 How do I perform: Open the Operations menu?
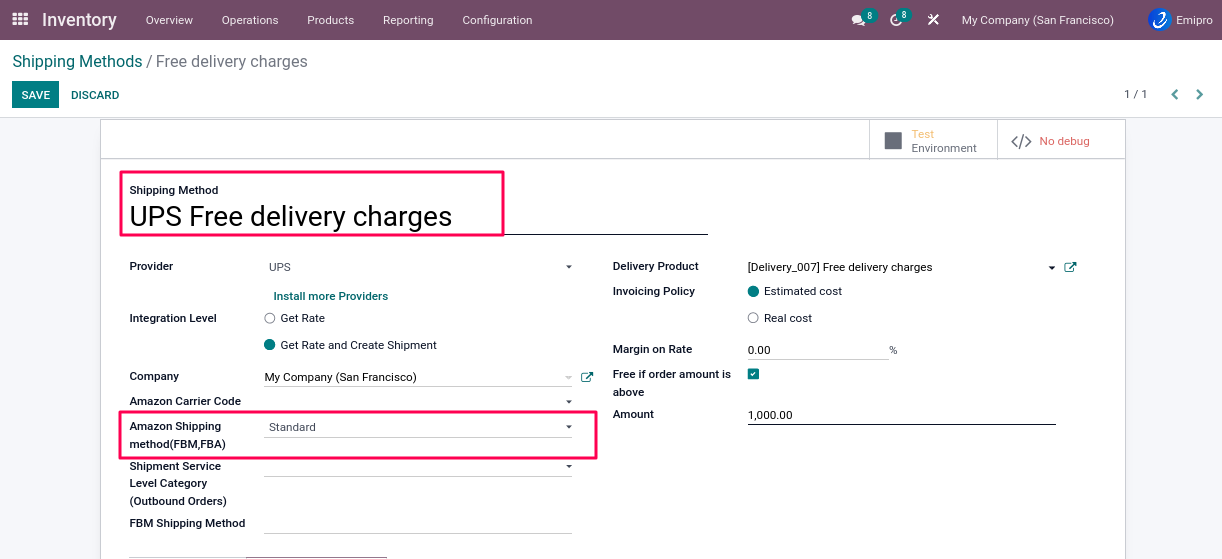[250, 20]
